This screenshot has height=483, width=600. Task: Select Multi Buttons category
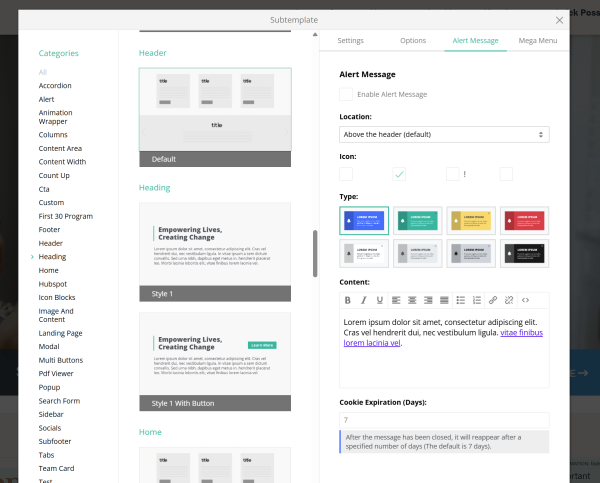(60, 360)
